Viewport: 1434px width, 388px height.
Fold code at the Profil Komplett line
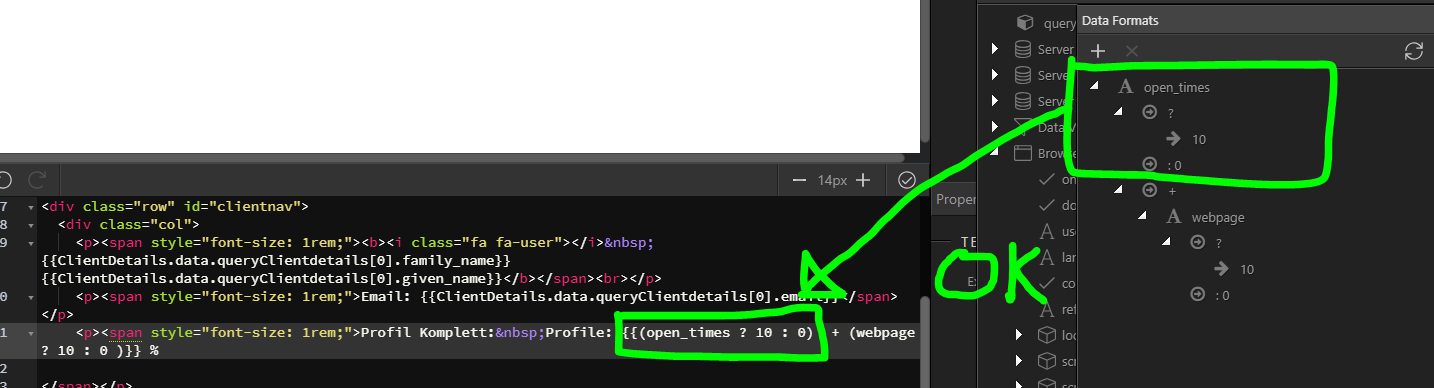pos(31,333)
